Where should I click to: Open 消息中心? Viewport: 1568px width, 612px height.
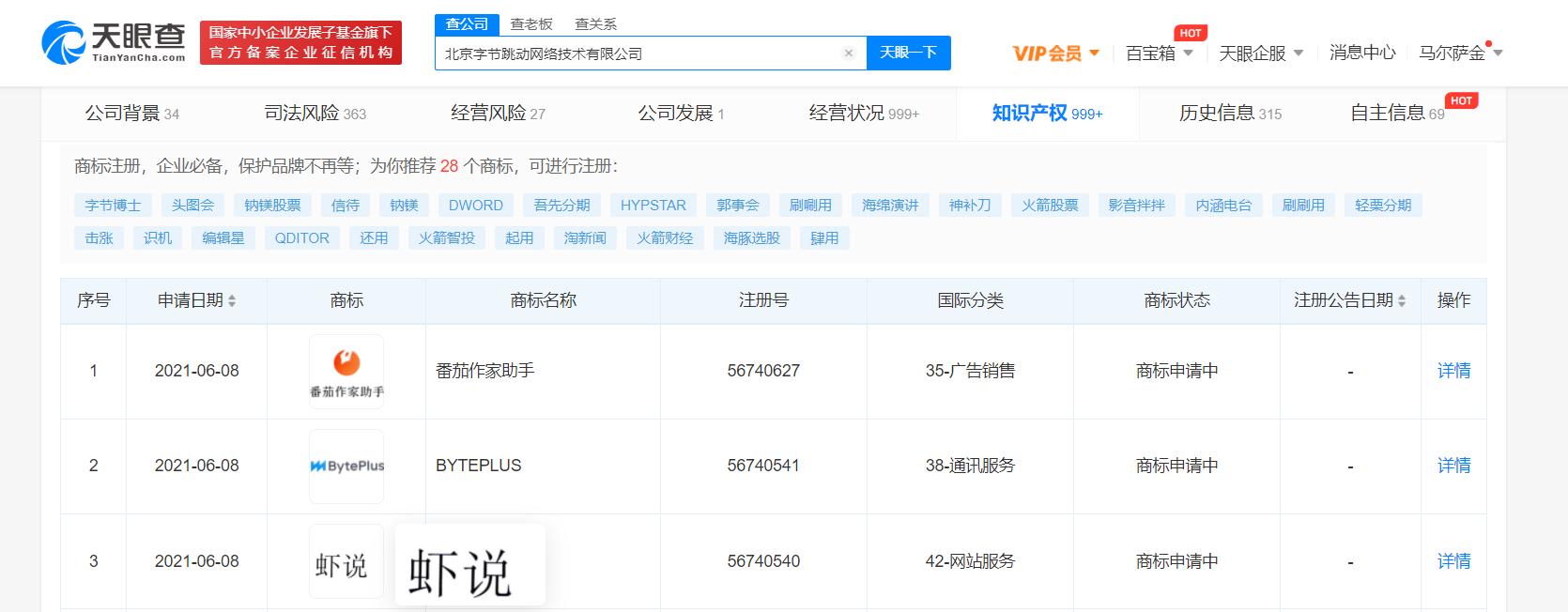[x=1362, y=54]
